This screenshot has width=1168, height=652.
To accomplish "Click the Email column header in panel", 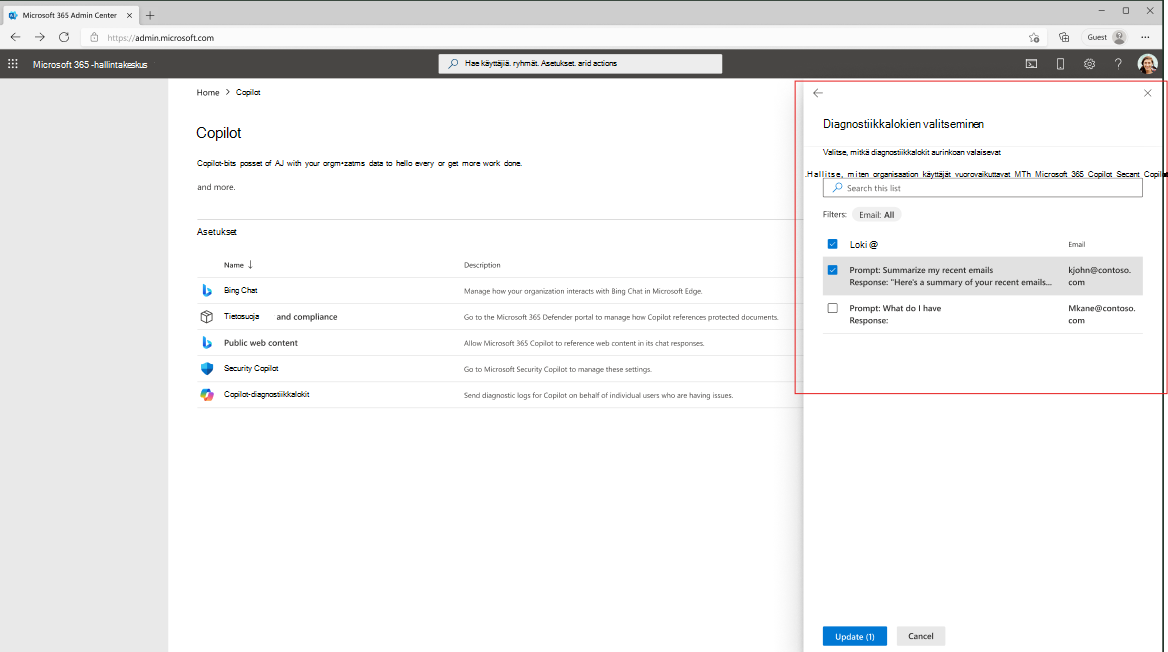I will (1076, 244).
